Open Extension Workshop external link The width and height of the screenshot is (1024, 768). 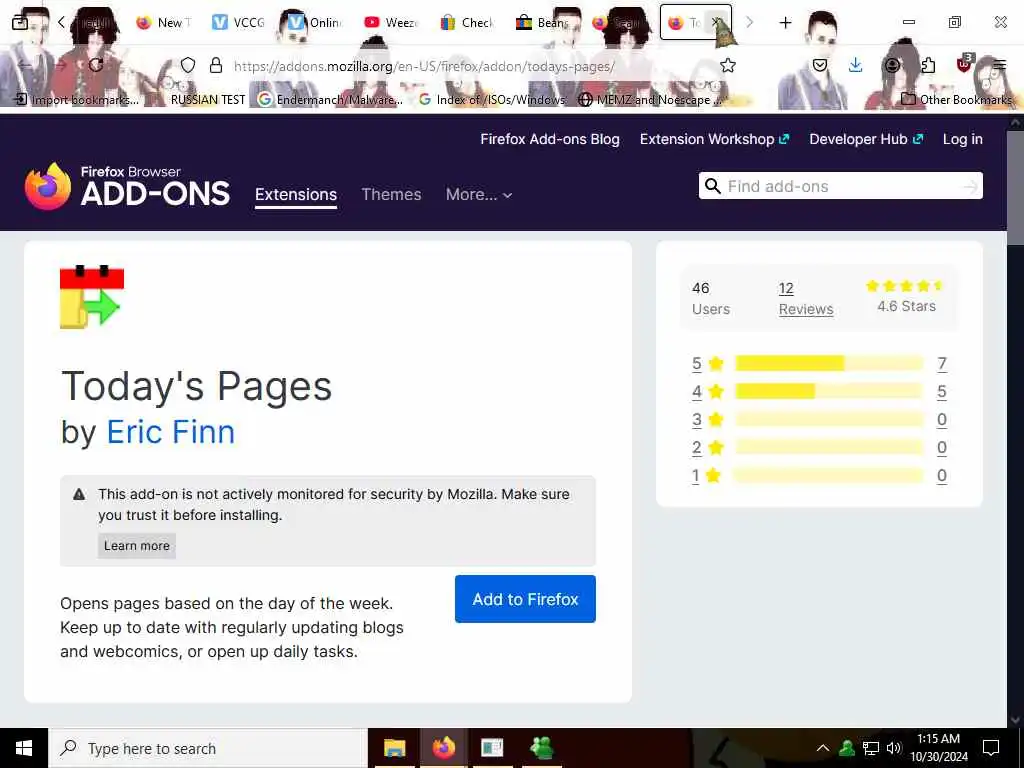(x=714, y=139)
